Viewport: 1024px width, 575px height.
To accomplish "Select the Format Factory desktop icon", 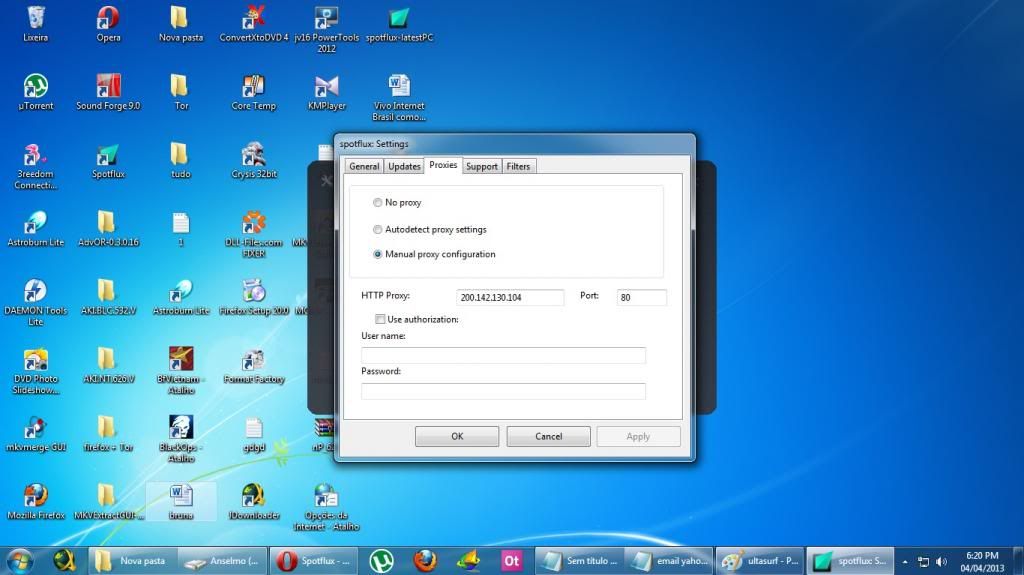I will click(253, 366).
